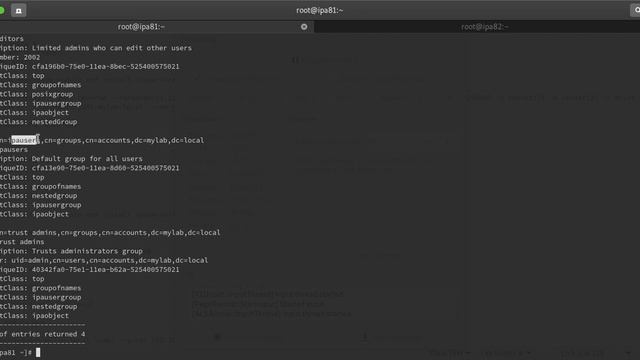Open a new terminal tab with the header icon

18,10
